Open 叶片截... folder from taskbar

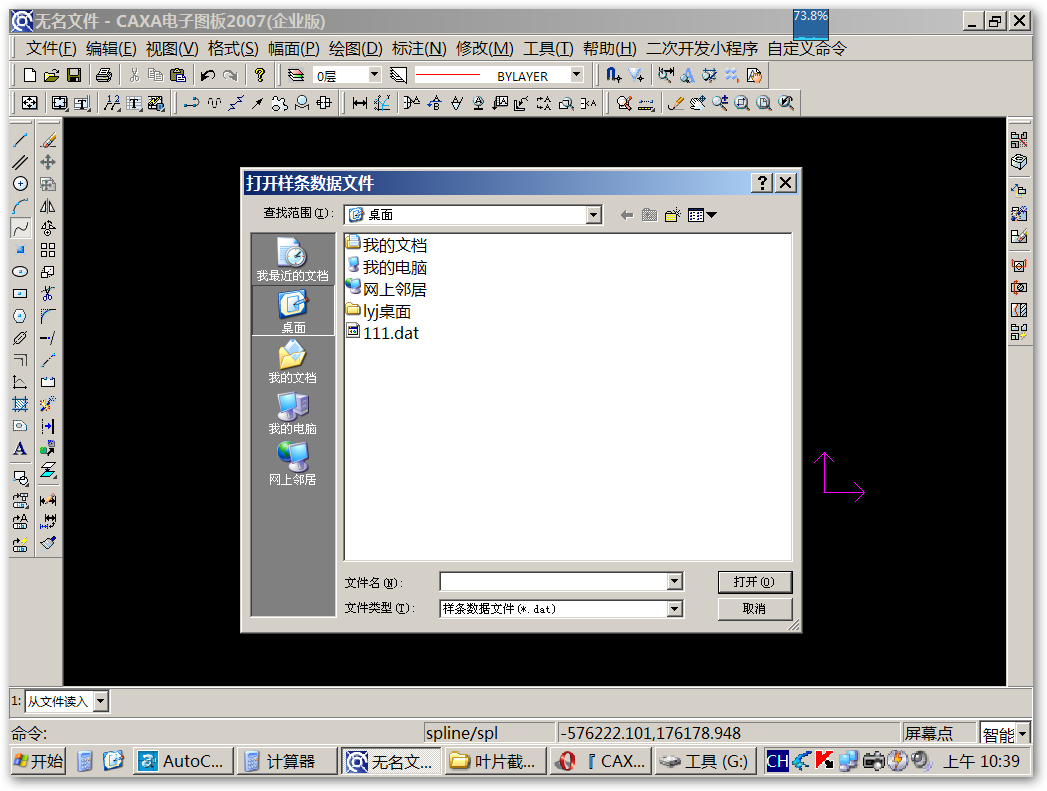(495, 761)
